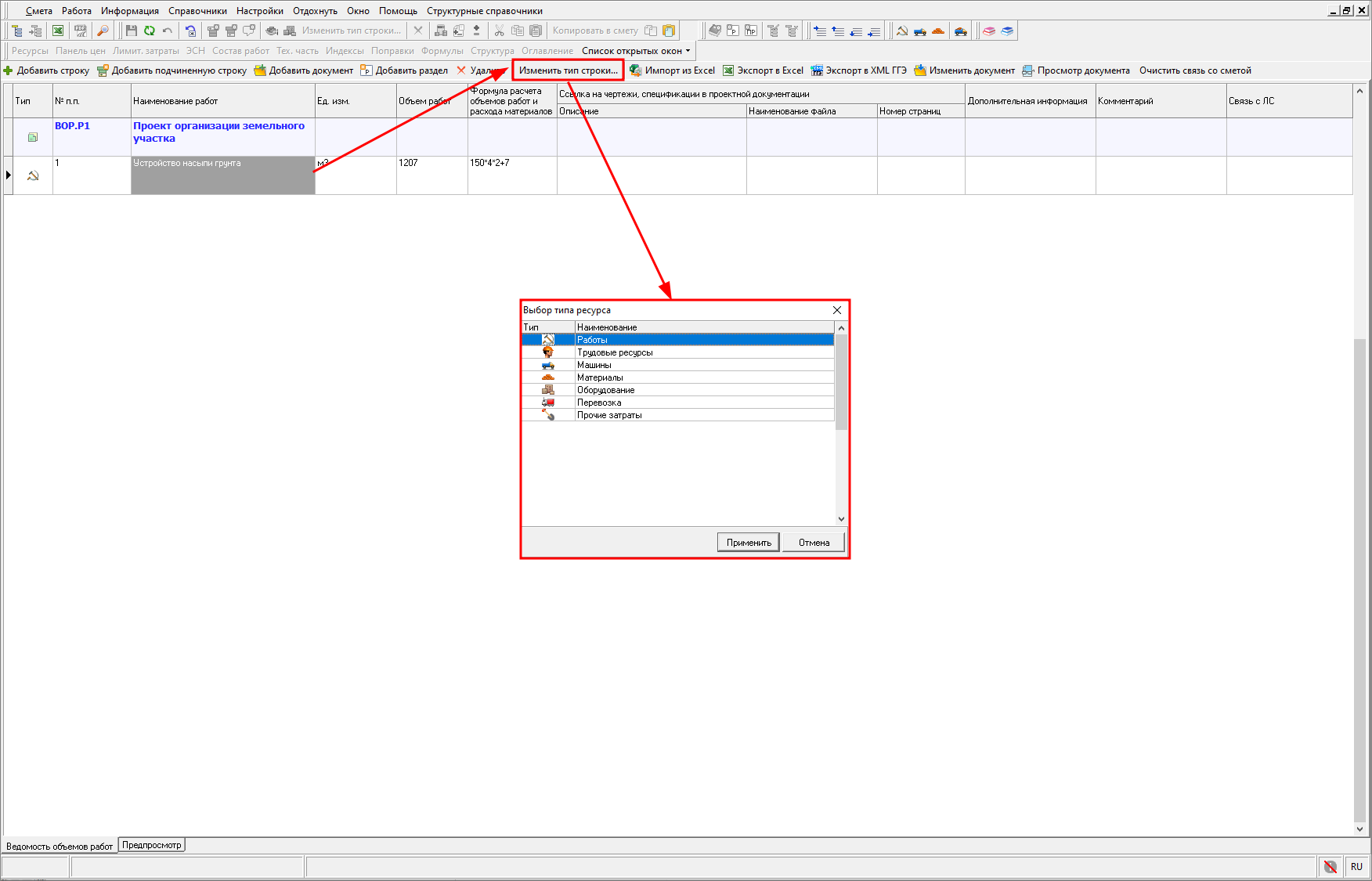The image size is (1372, 881).
Task: Click the pink books icon in toolbar
Action: coord(989,31)
